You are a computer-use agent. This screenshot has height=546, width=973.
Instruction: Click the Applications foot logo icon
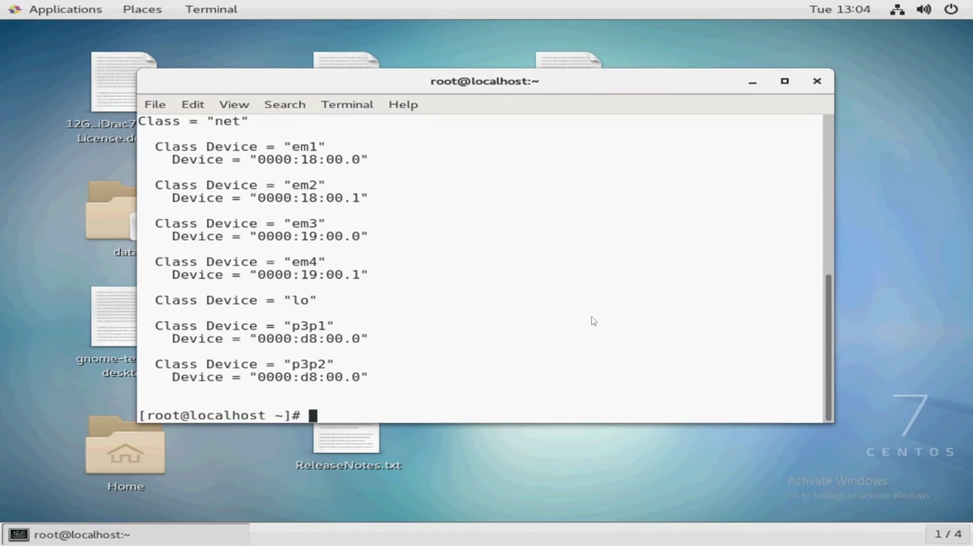coord(14,9)
